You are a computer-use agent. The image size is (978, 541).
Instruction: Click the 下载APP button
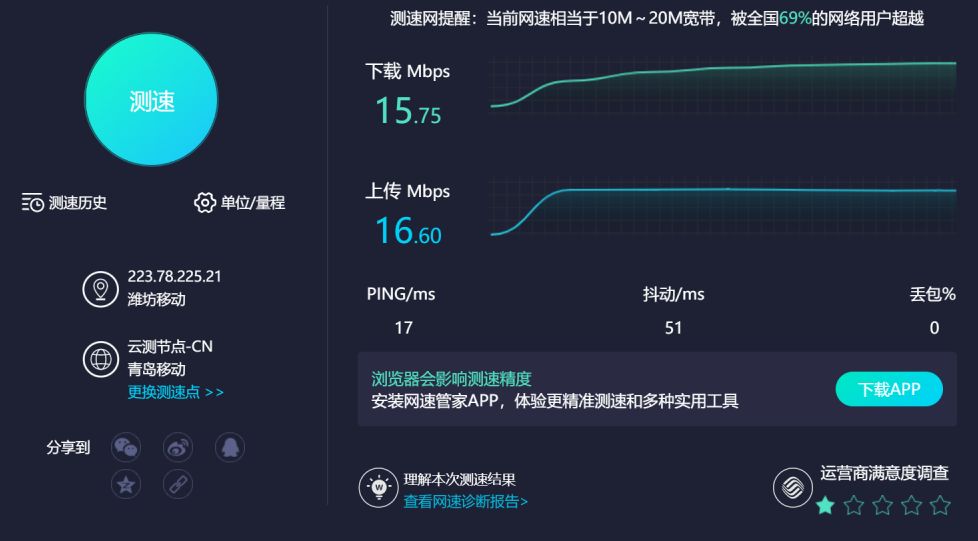(x=889, y=389)
